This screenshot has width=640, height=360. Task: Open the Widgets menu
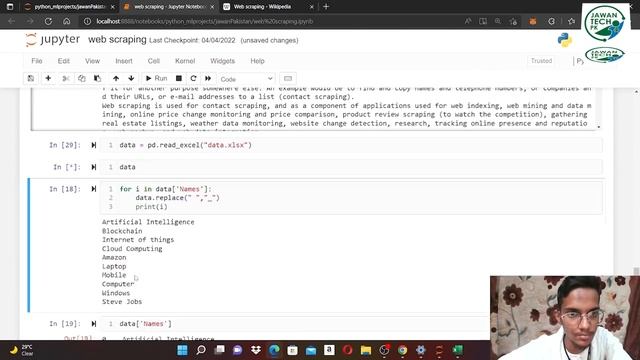click(222, 61)
